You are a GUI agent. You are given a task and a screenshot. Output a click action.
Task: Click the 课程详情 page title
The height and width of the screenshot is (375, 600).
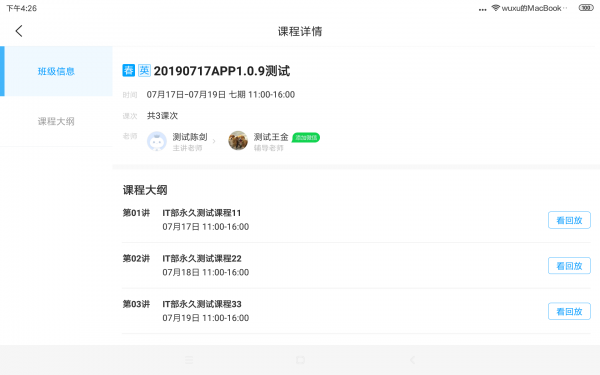click(x=300, y=31)
